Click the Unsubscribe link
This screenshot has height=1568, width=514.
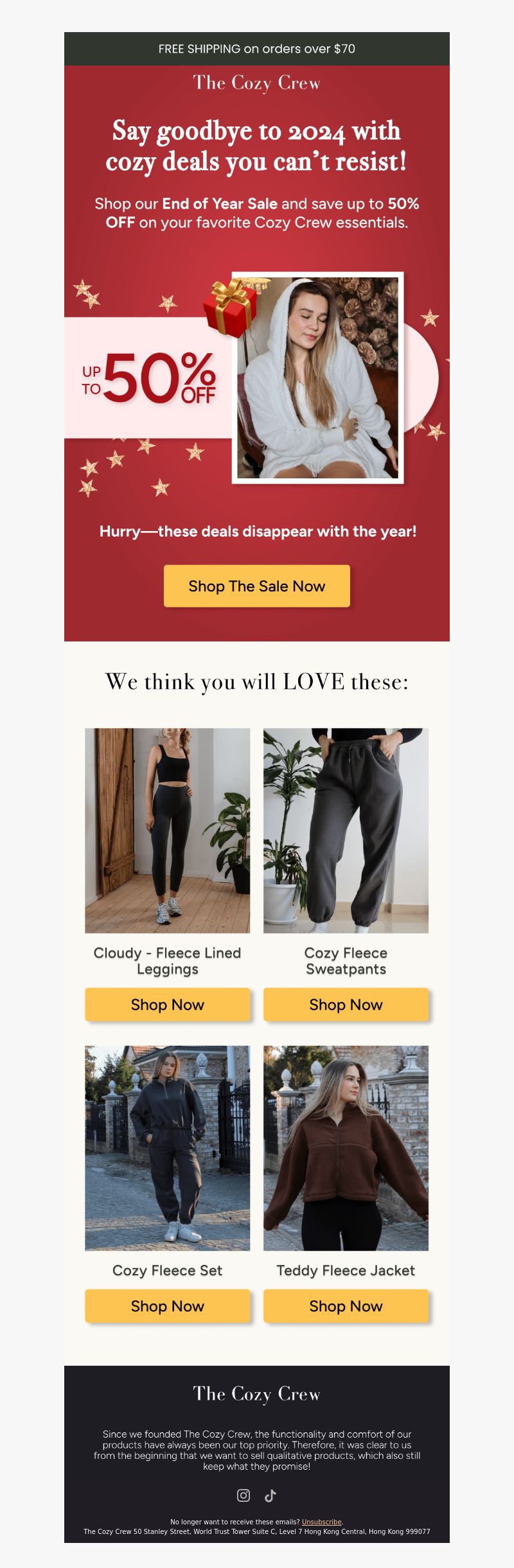[x=321, y=1522]
